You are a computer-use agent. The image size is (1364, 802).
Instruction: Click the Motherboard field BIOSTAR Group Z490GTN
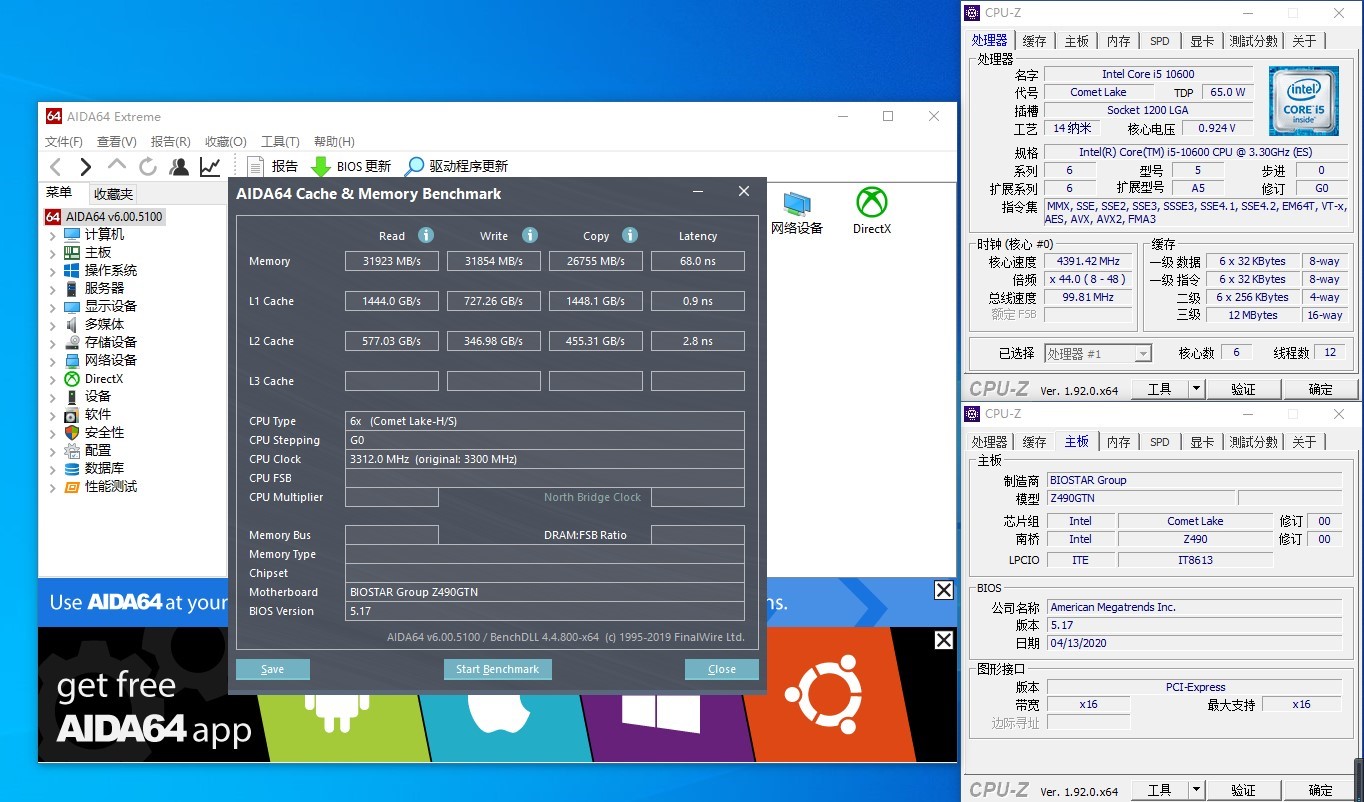click(x=544, y=592)
